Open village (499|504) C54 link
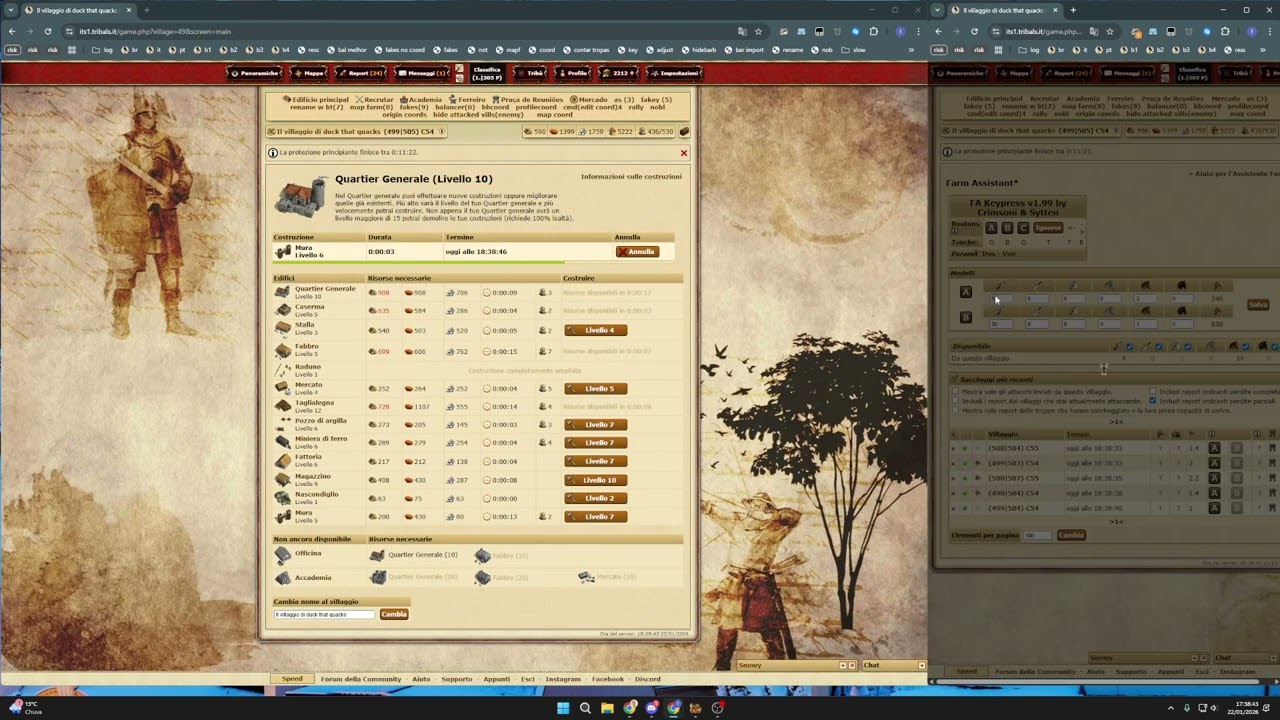 (1013, 508)
